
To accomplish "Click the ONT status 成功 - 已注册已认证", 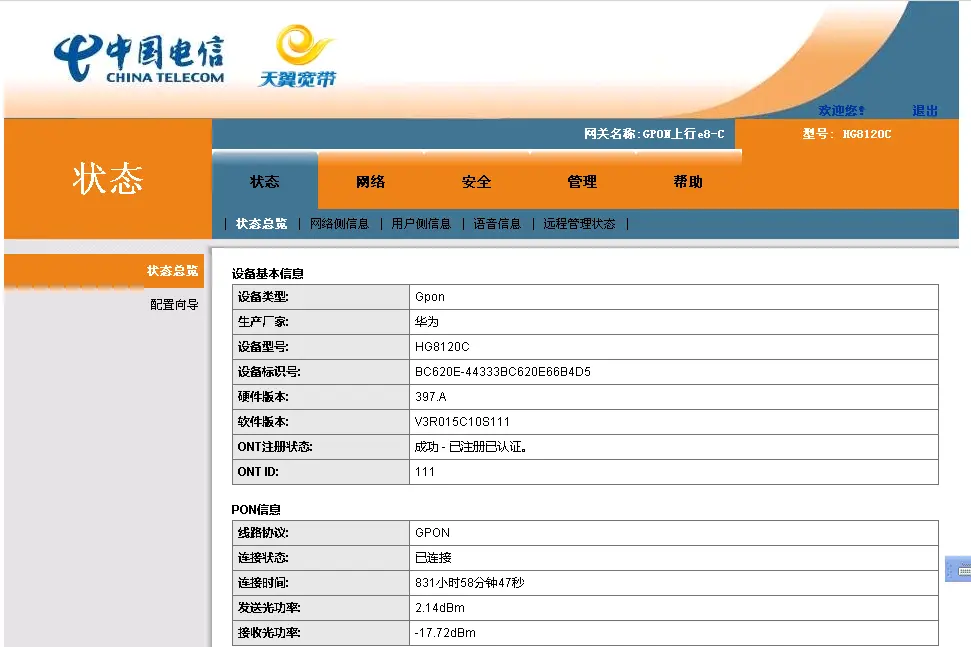I will [471, 447].
